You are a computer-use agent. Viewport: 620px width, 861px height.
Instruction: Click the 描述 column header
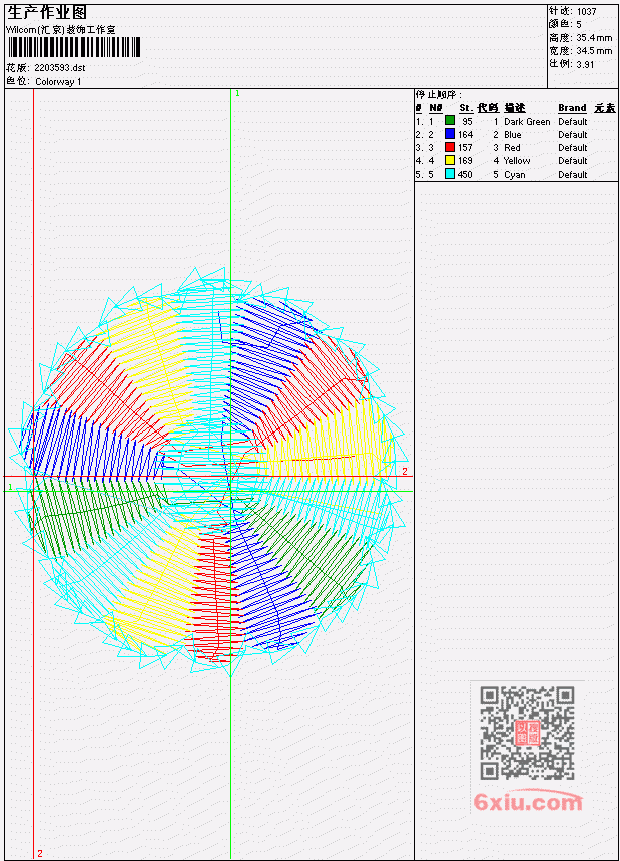coord(515,108)
